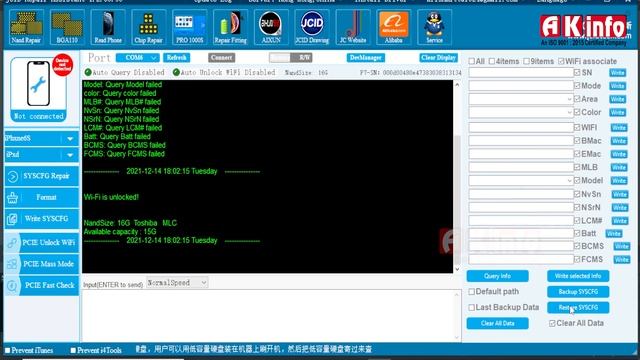Click the Refresh port button

176,58
